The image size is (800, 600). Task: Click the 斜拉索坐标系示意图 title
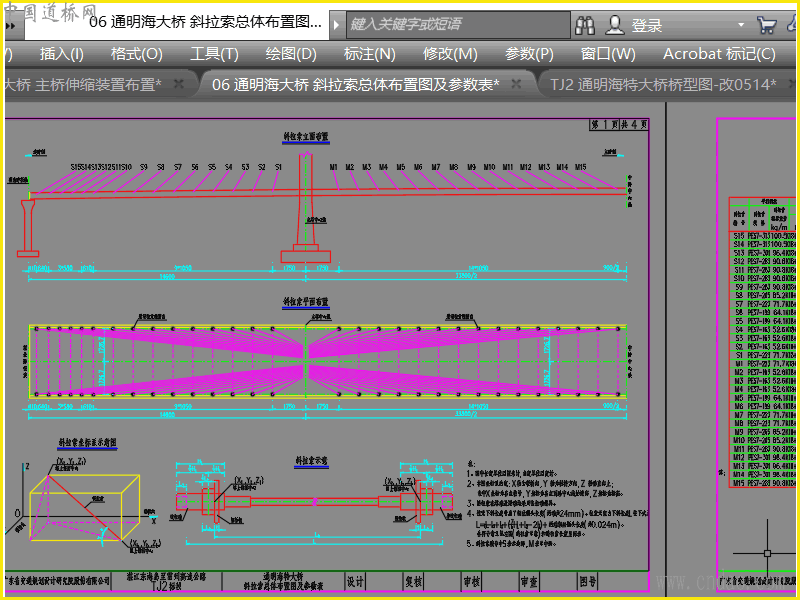coord(87,442)
